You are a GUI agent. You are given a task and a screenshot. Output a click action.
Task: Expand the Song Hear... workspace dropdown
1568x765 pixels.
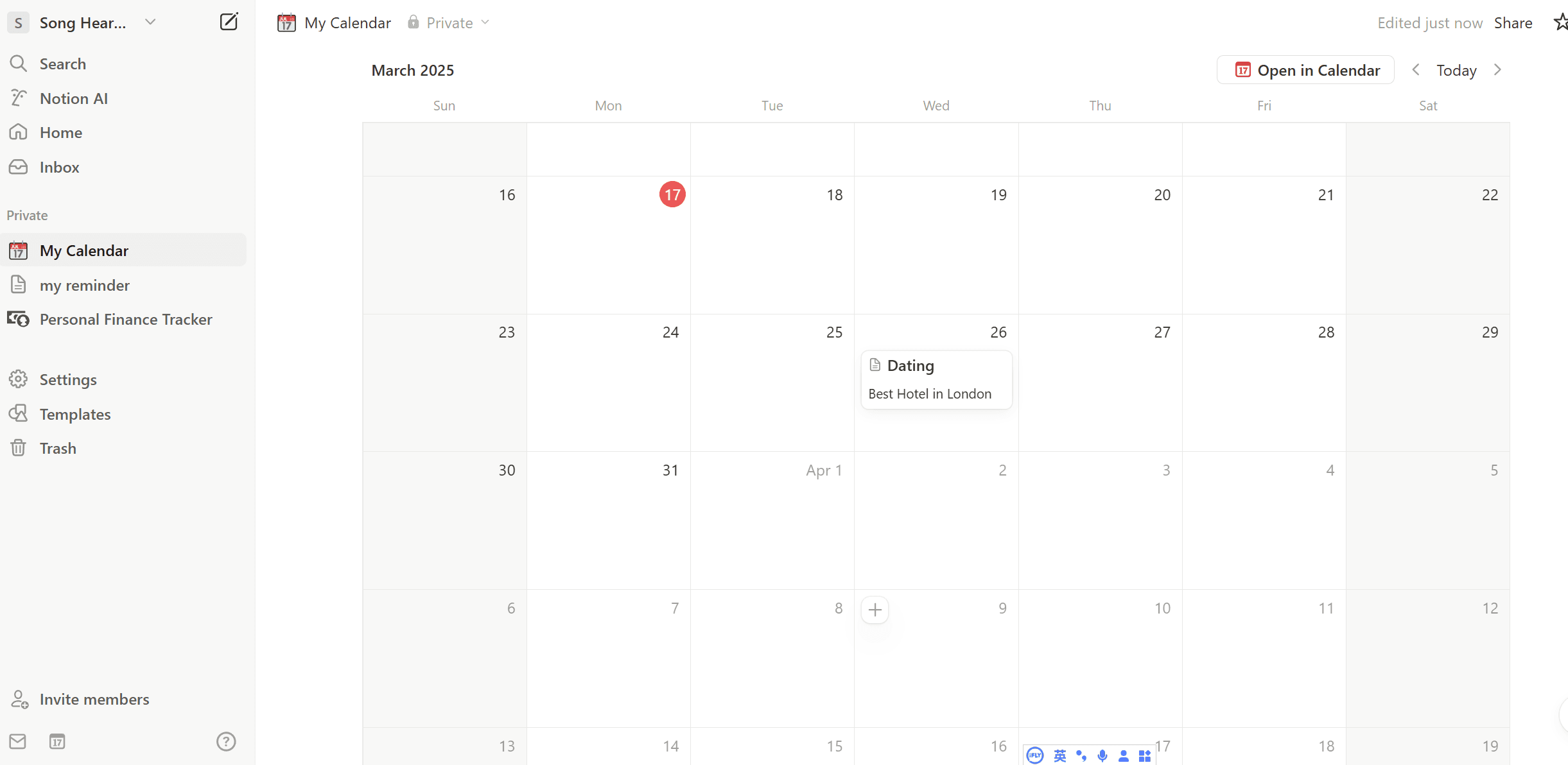(150, 22)
